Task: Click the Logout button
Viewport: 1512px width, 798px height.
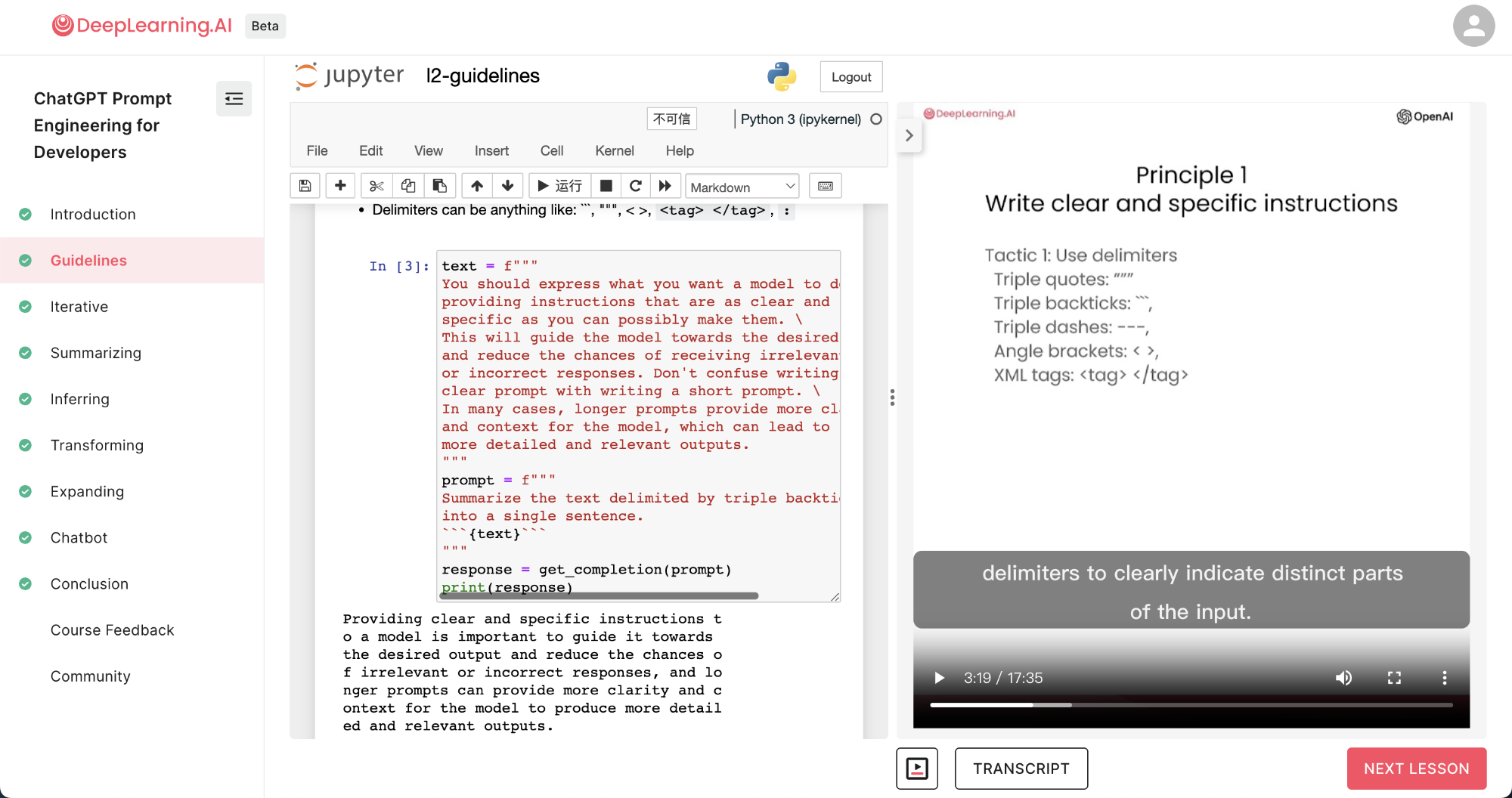Action: pos(851,77)
